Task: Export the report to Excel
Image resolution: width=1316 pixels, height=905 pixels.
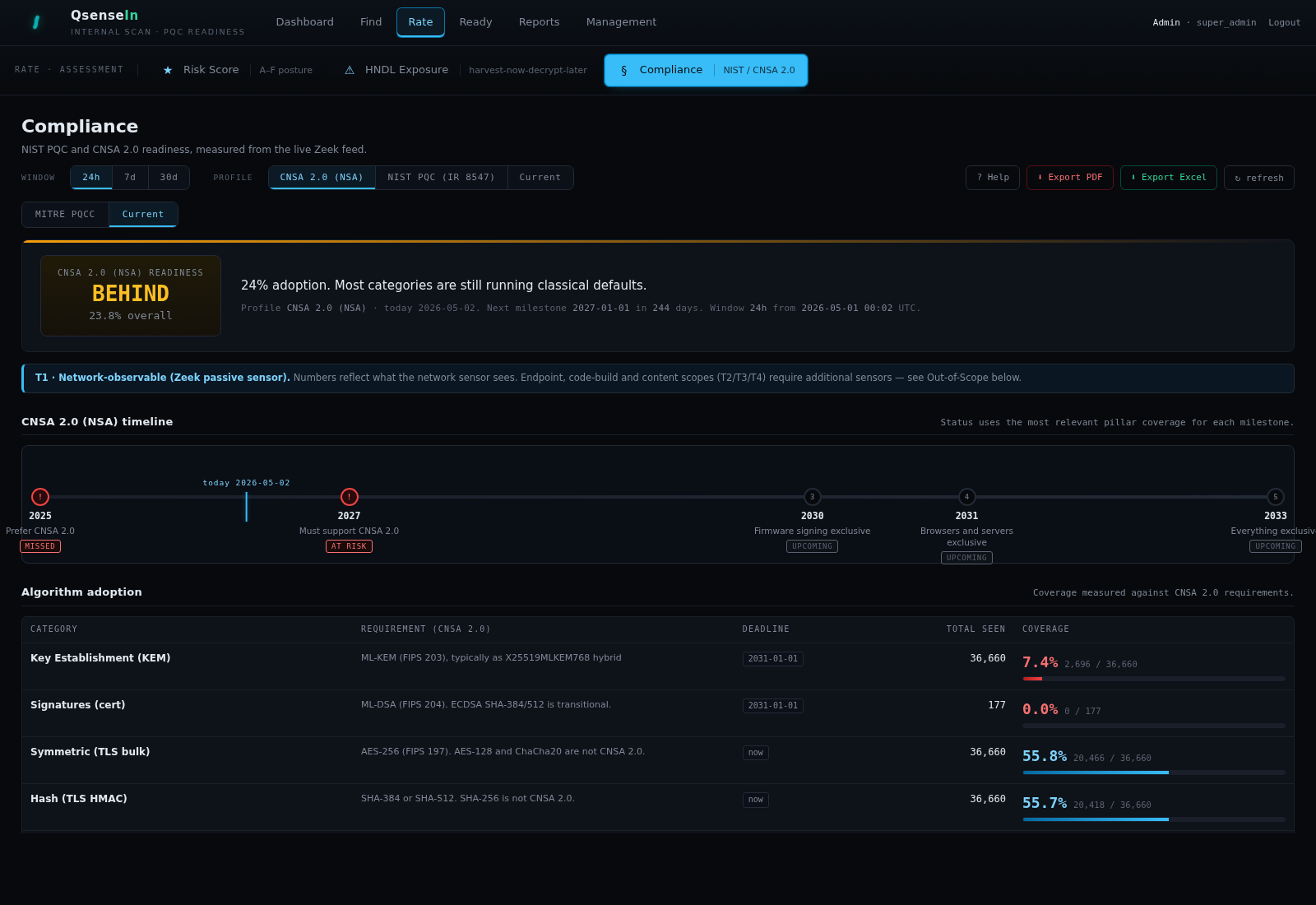Action: pos(1169,178)
